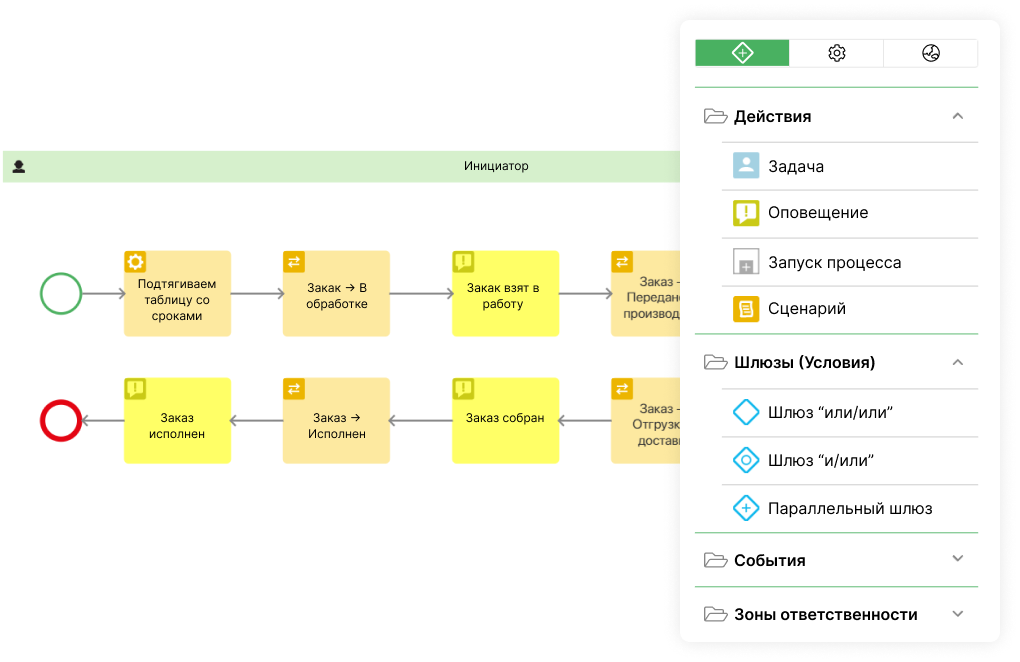Select the Задача task icon
This screenshot has width=1020, height=662.
746,166
